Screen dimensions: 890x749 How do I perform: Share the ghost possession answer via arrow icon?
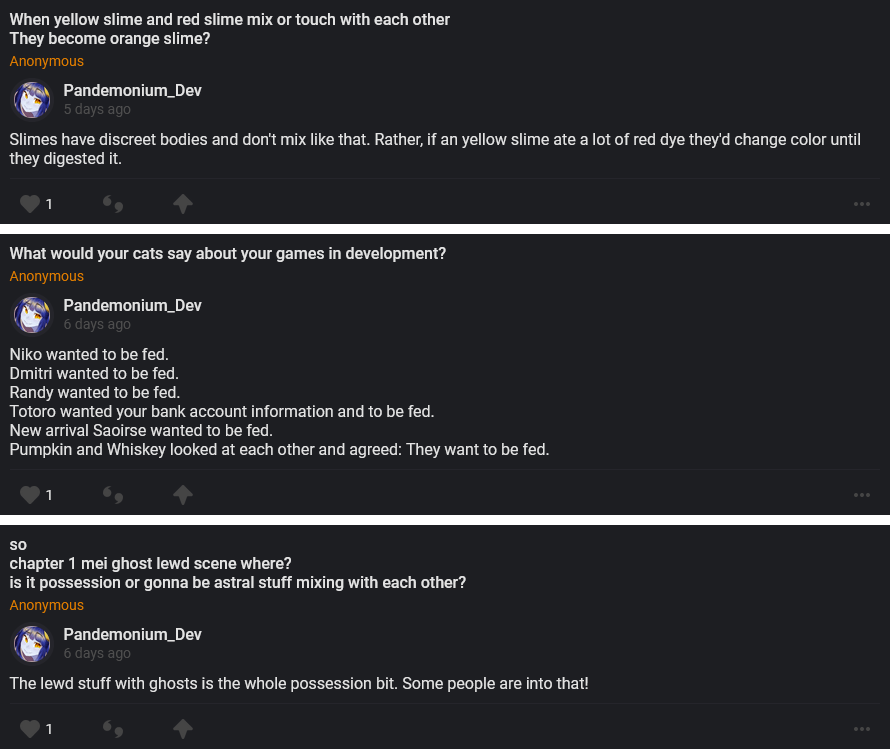tap(182, 729)
